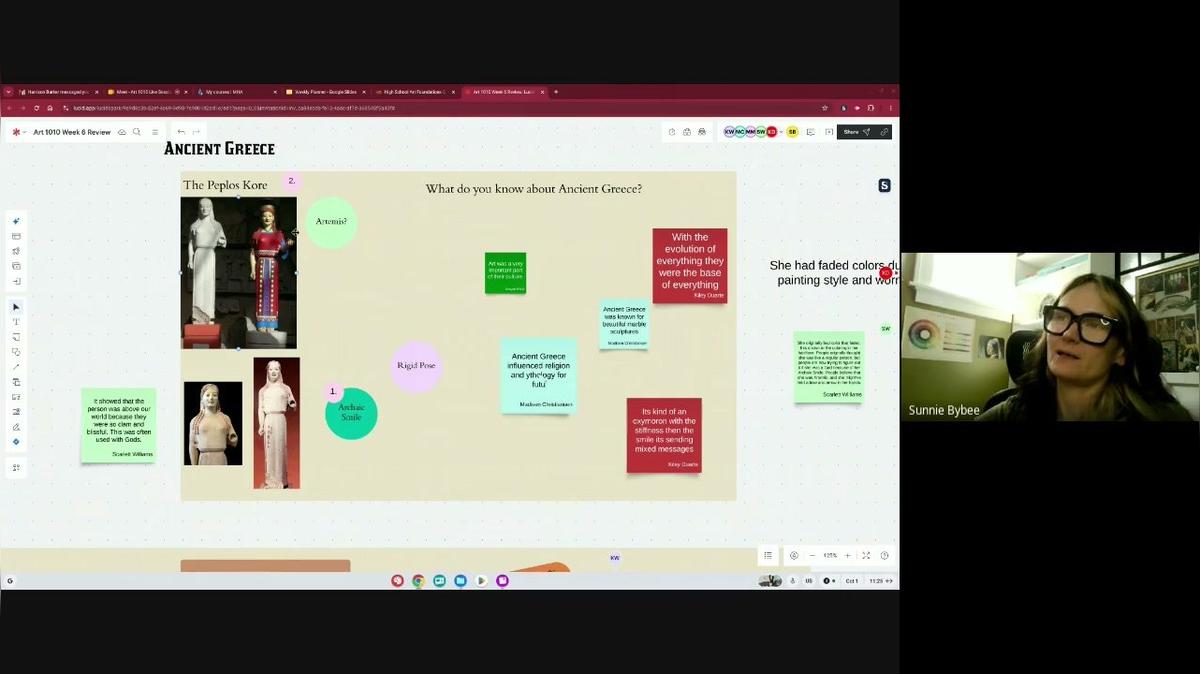Bookmark this page with the star icon

(x=825, y=107)
